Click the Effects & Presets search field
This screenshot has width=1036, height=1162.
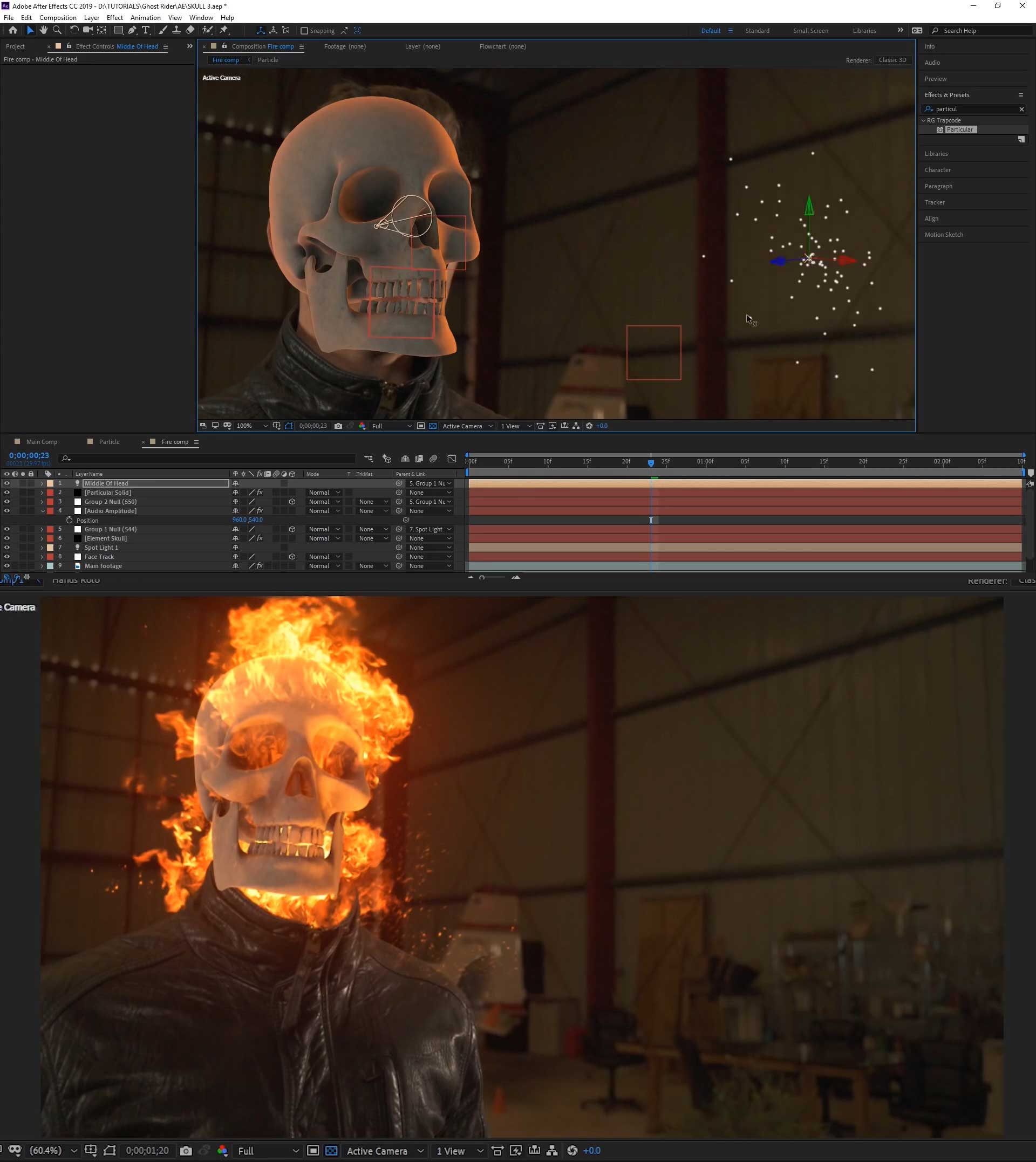click(x=975, y=108)
